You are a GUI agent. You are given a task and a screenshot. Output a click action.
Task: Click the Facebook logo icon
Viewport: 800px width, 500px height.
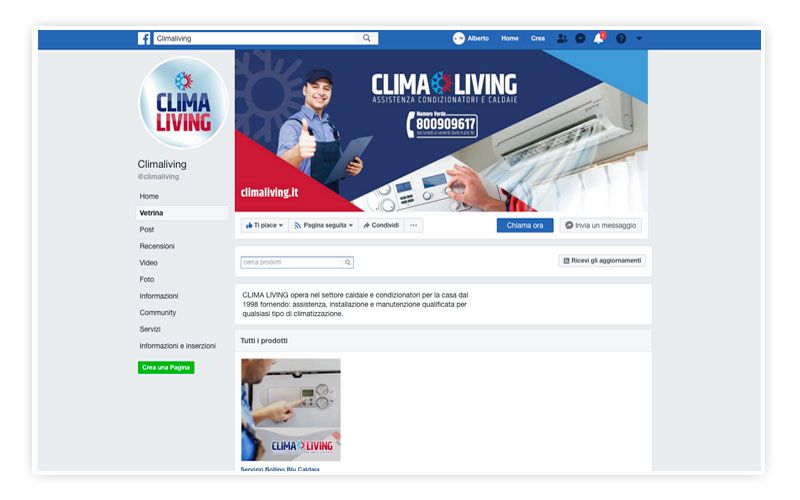coord(144,38)
